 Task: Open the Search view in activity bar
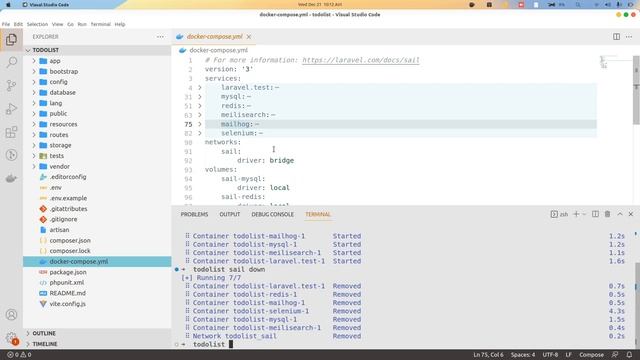(x=11, y=62)
